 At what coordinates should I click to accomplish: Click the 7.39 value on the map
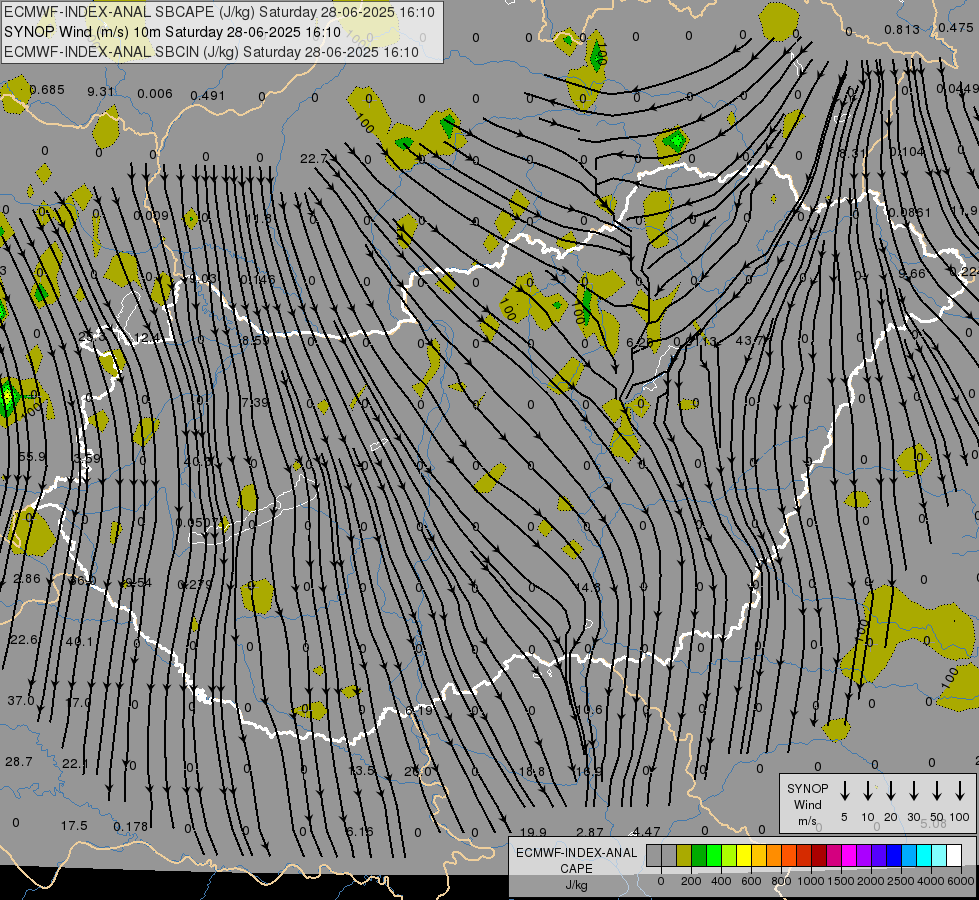click(255, 402)
